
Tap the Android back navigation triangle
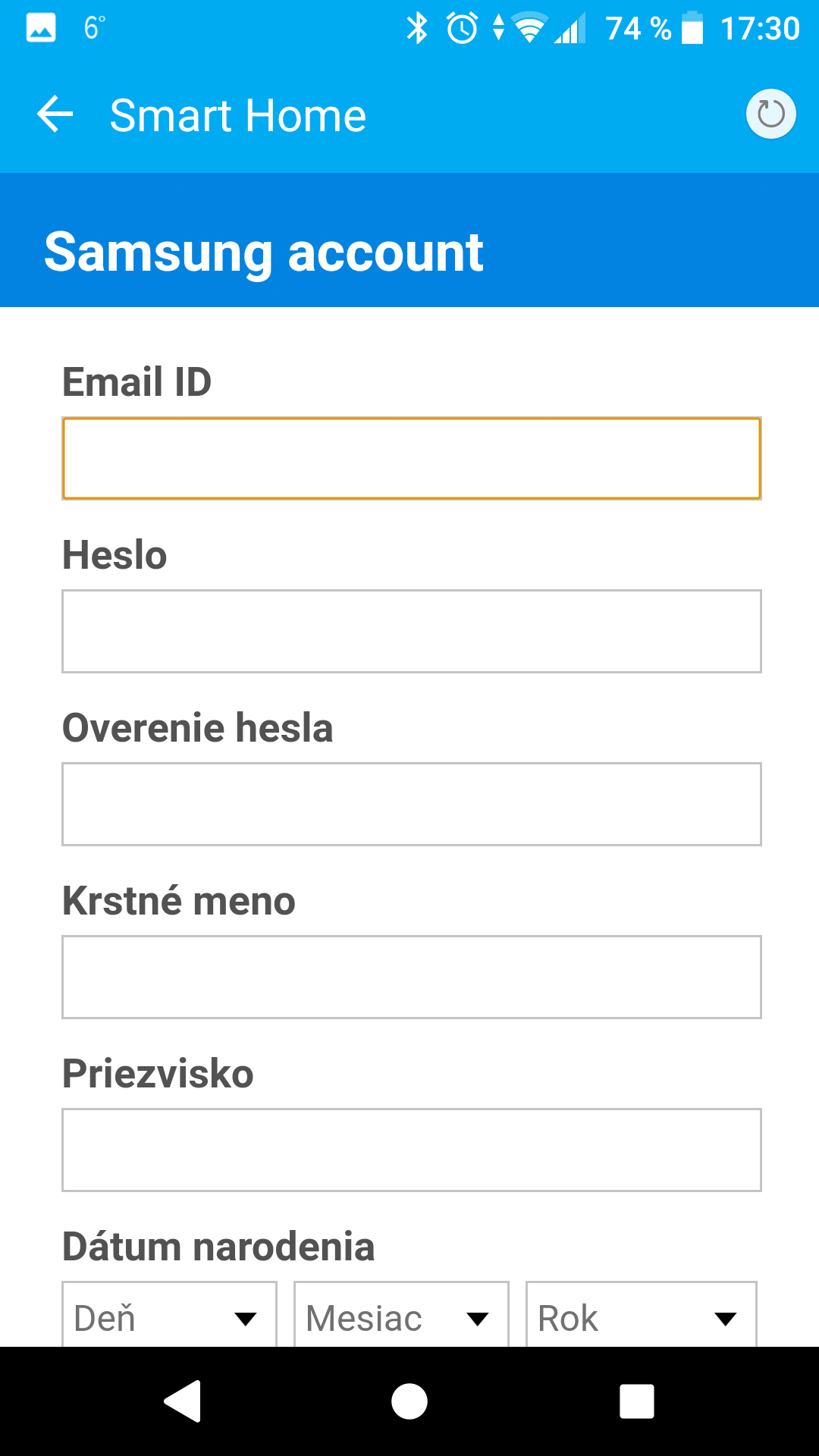pyautogui.click(x=183, y=1401)
